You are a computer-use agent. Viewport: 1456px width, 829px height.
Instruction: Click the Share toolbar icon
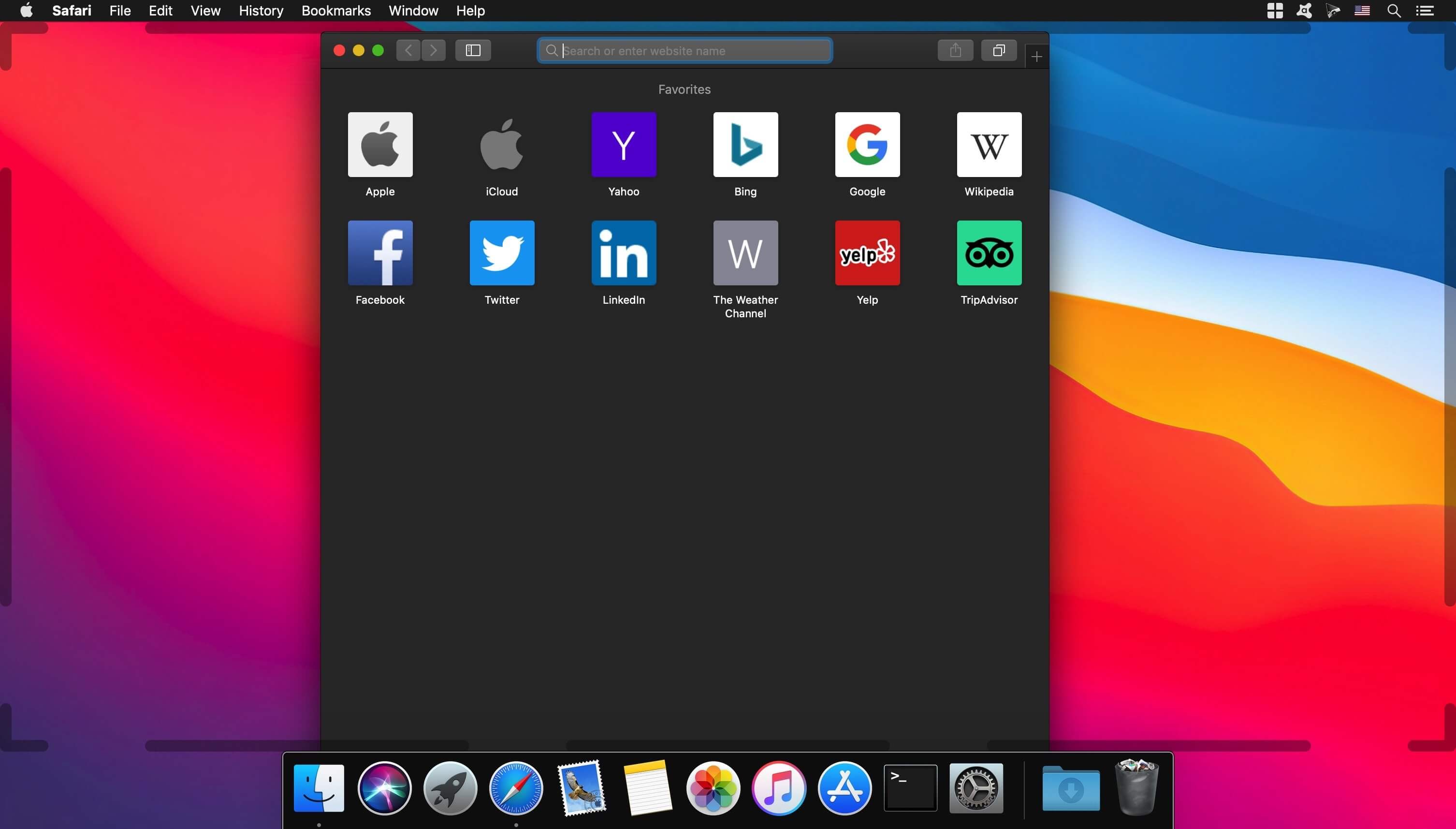click(955, 50)
